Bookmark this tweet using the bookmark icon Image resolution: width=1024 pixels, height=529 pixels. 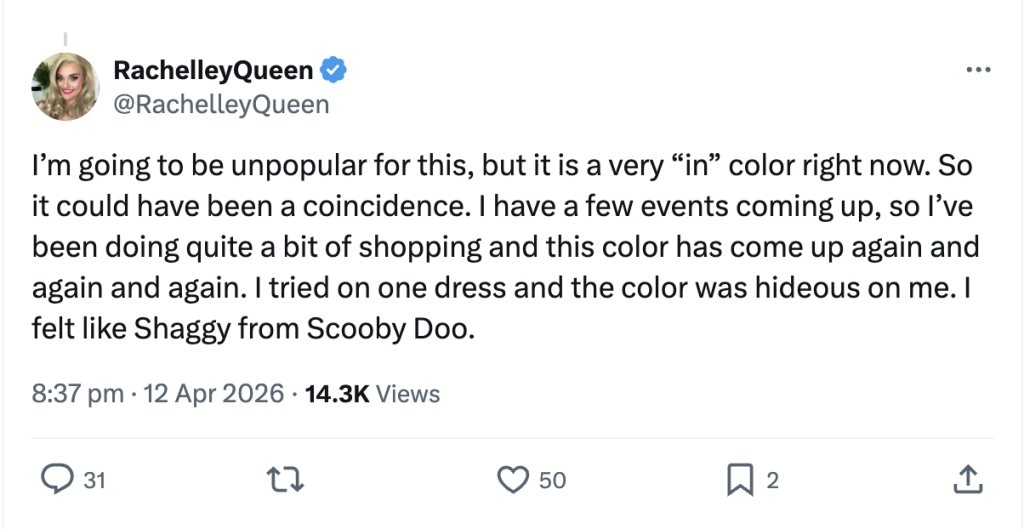740,481
